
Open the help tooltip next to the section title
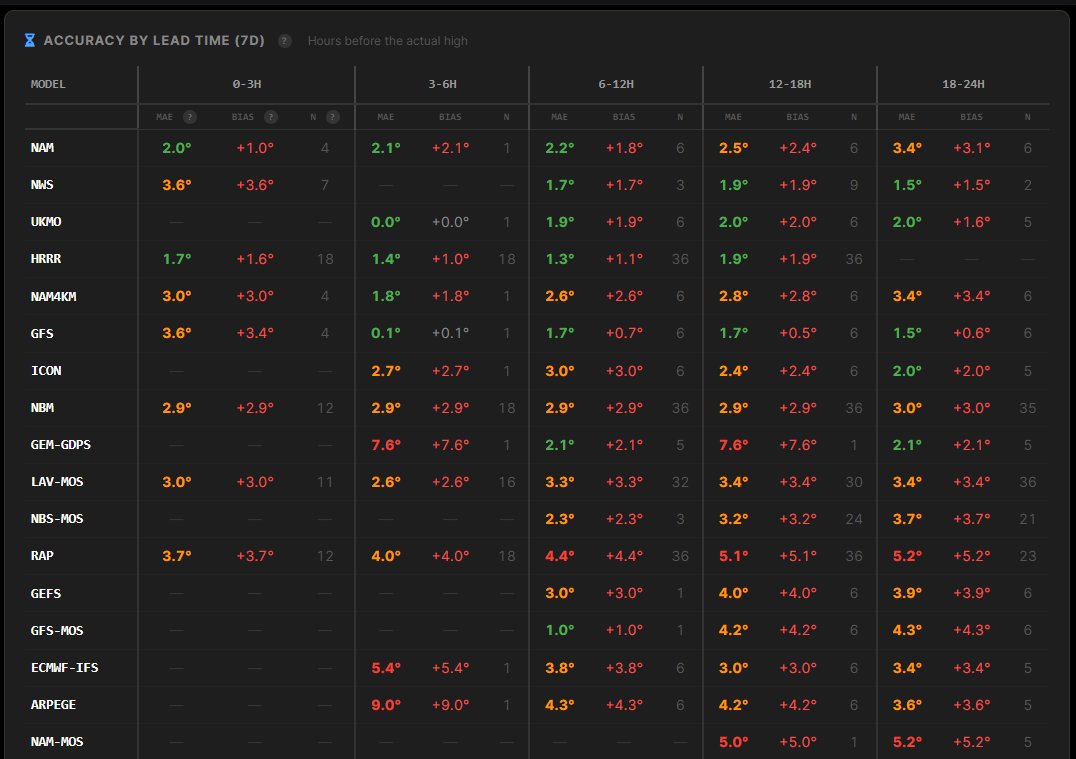[285, 41]
